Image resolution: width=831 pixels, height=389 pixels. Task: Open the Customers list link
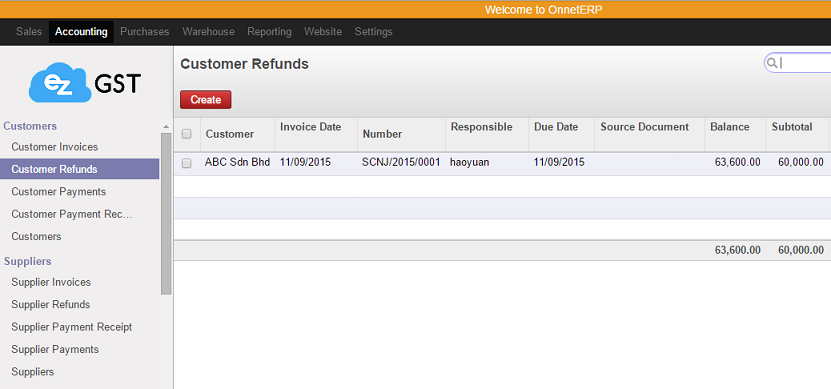click(36, 236)
